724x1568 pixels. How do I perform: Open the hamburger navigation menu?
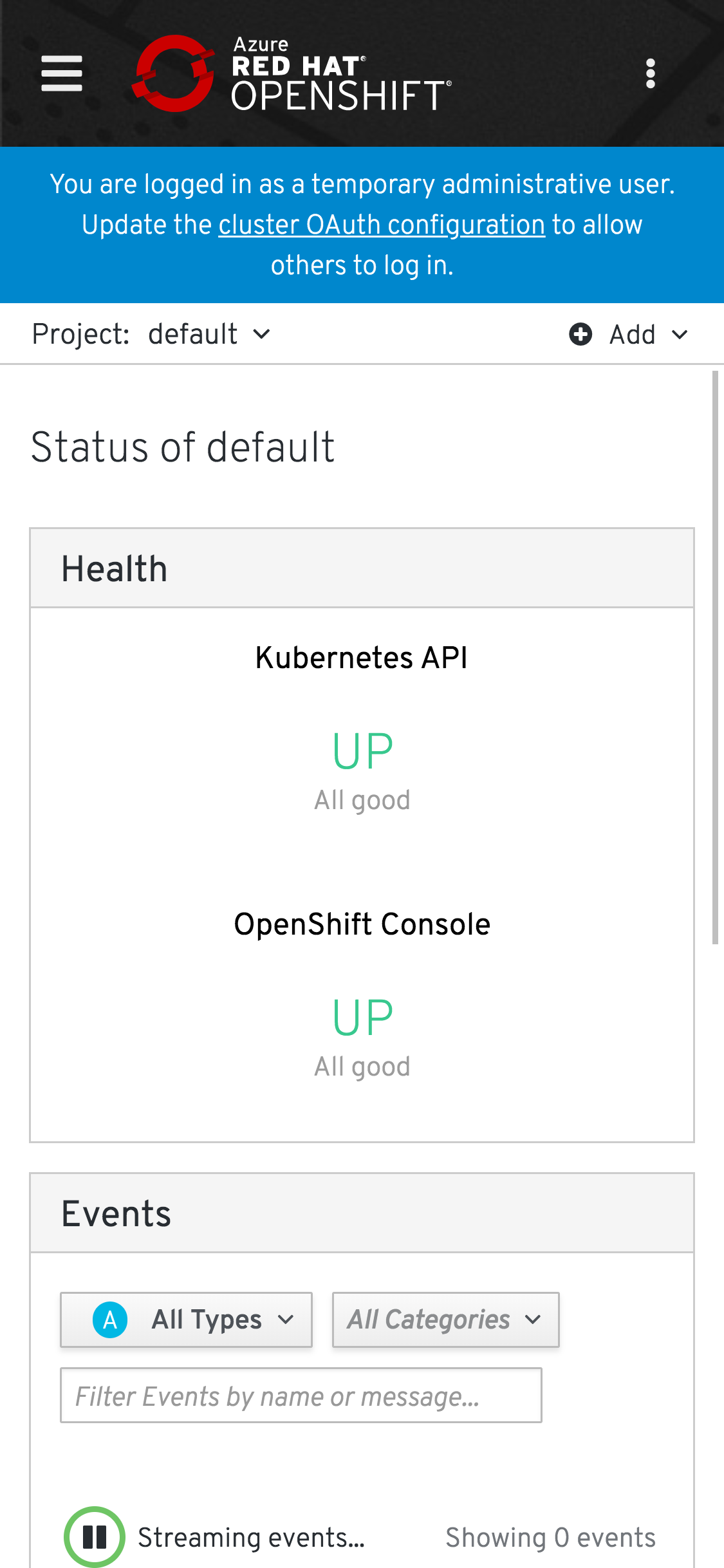(62, 73)
